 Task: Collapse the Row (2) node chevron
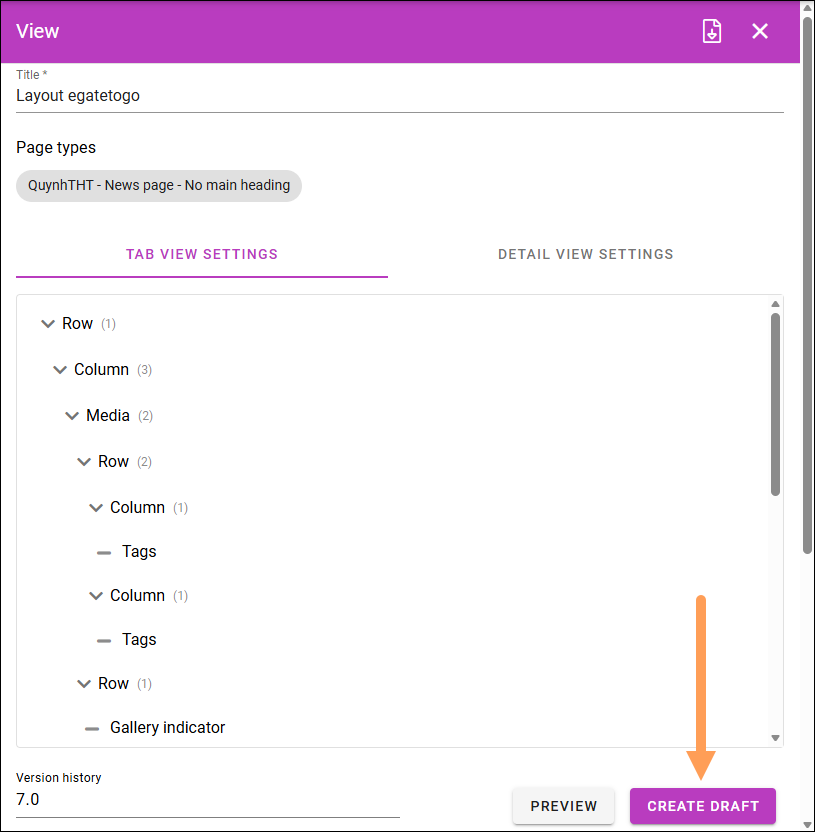84,462
